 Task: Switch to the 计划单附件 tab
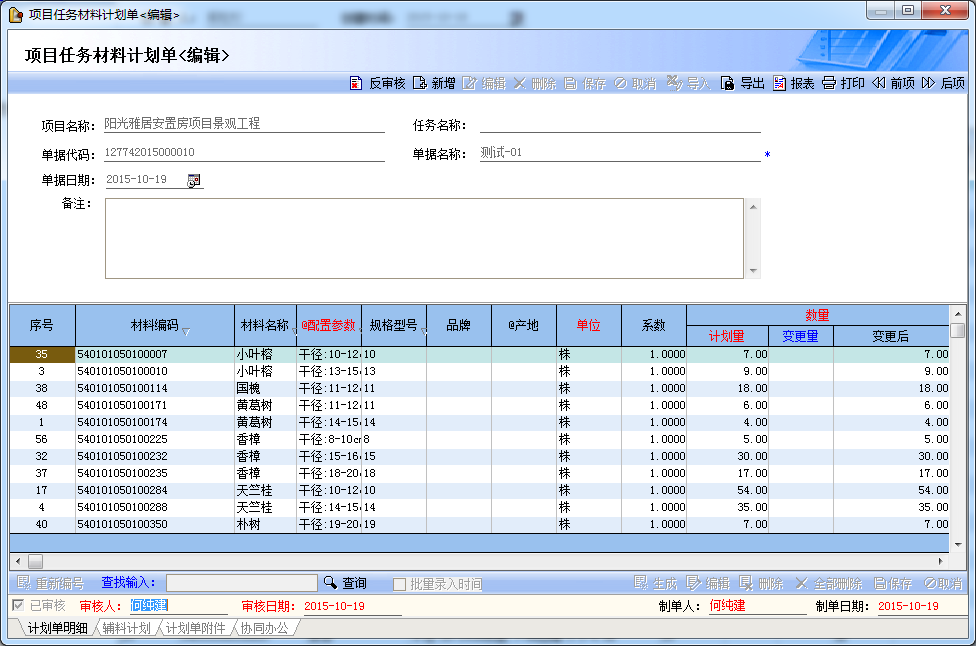click(x=195, y=628)
